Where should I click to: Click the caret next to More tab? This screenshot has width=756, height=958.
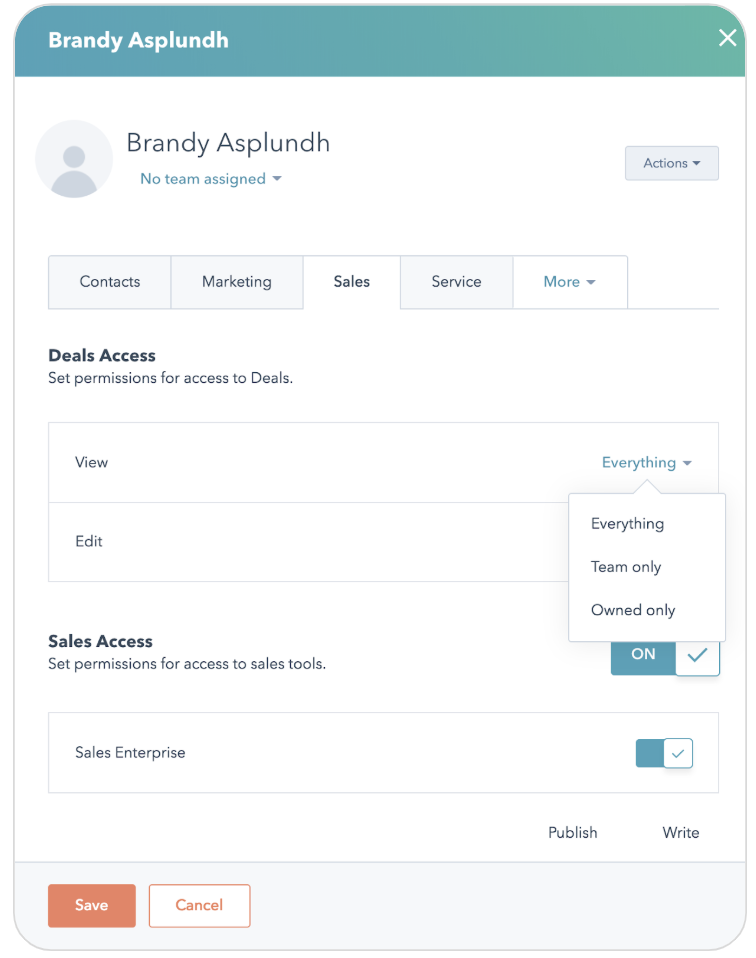click(590, 282)
